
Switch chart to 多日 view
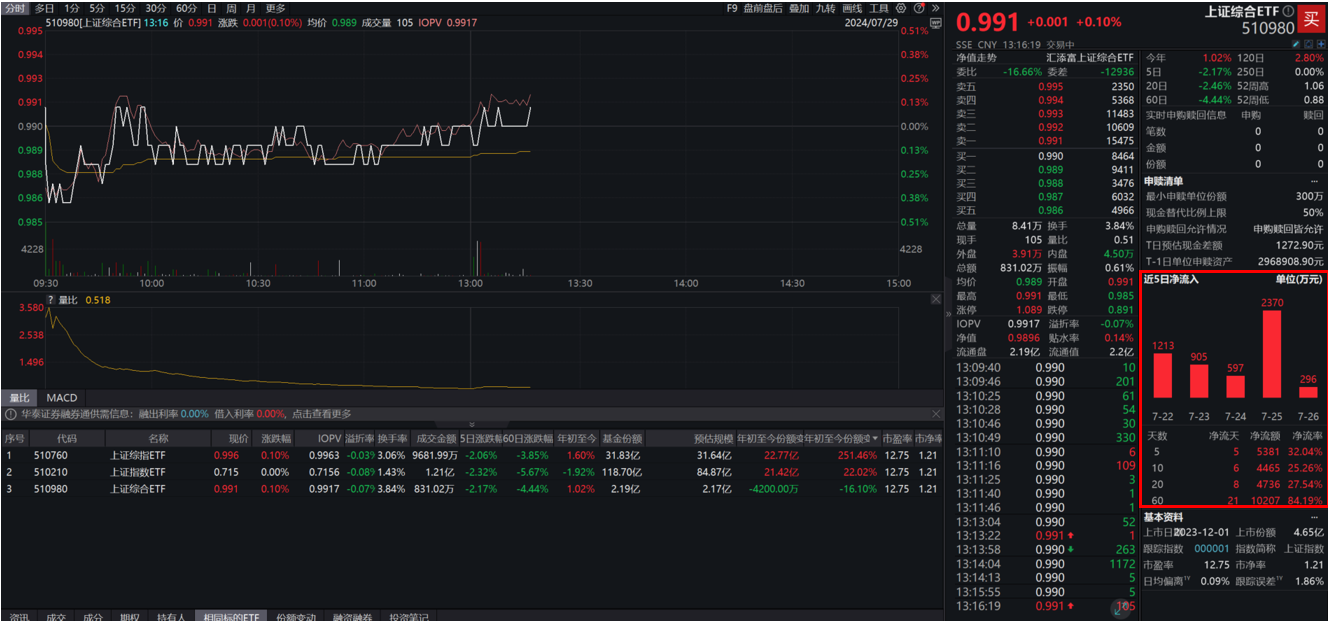pyautogui.click(x=44, y=8)
